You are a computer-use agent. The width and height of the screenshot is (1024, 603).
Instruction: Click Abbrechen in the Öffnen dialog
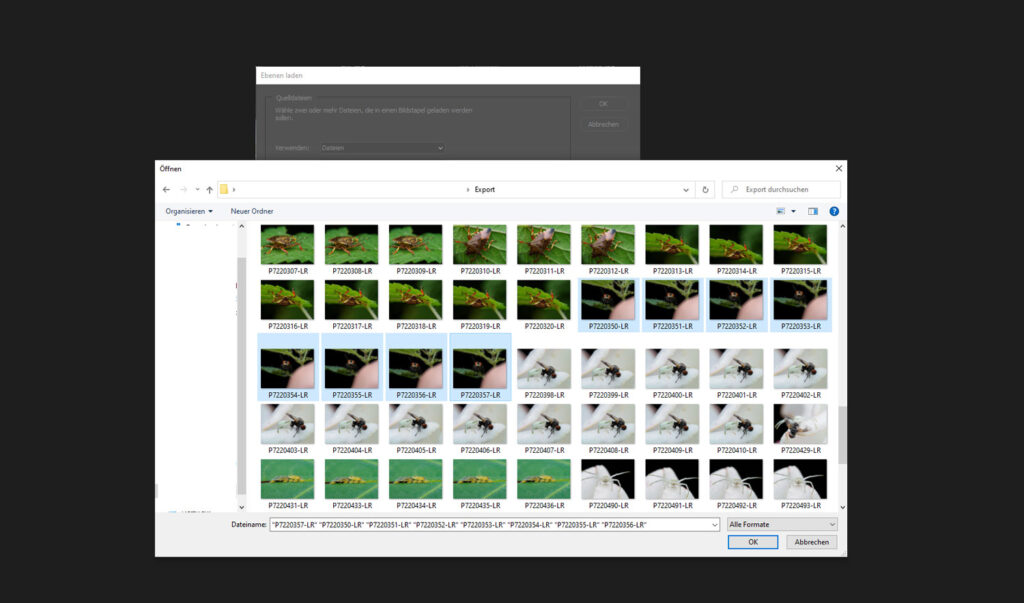click(x=812, y=542)
